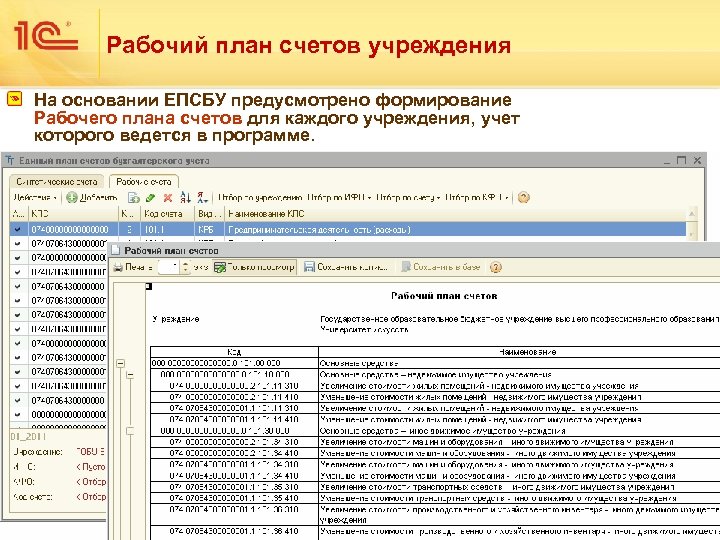Select the highlighted row with code 101.1
Screen dimensions: 720x540
click(348, 230)
